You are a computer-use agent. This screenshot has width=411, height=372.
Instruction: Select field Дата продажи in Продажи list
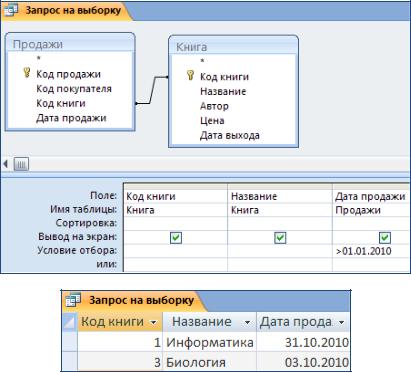(x=71, y=118)
